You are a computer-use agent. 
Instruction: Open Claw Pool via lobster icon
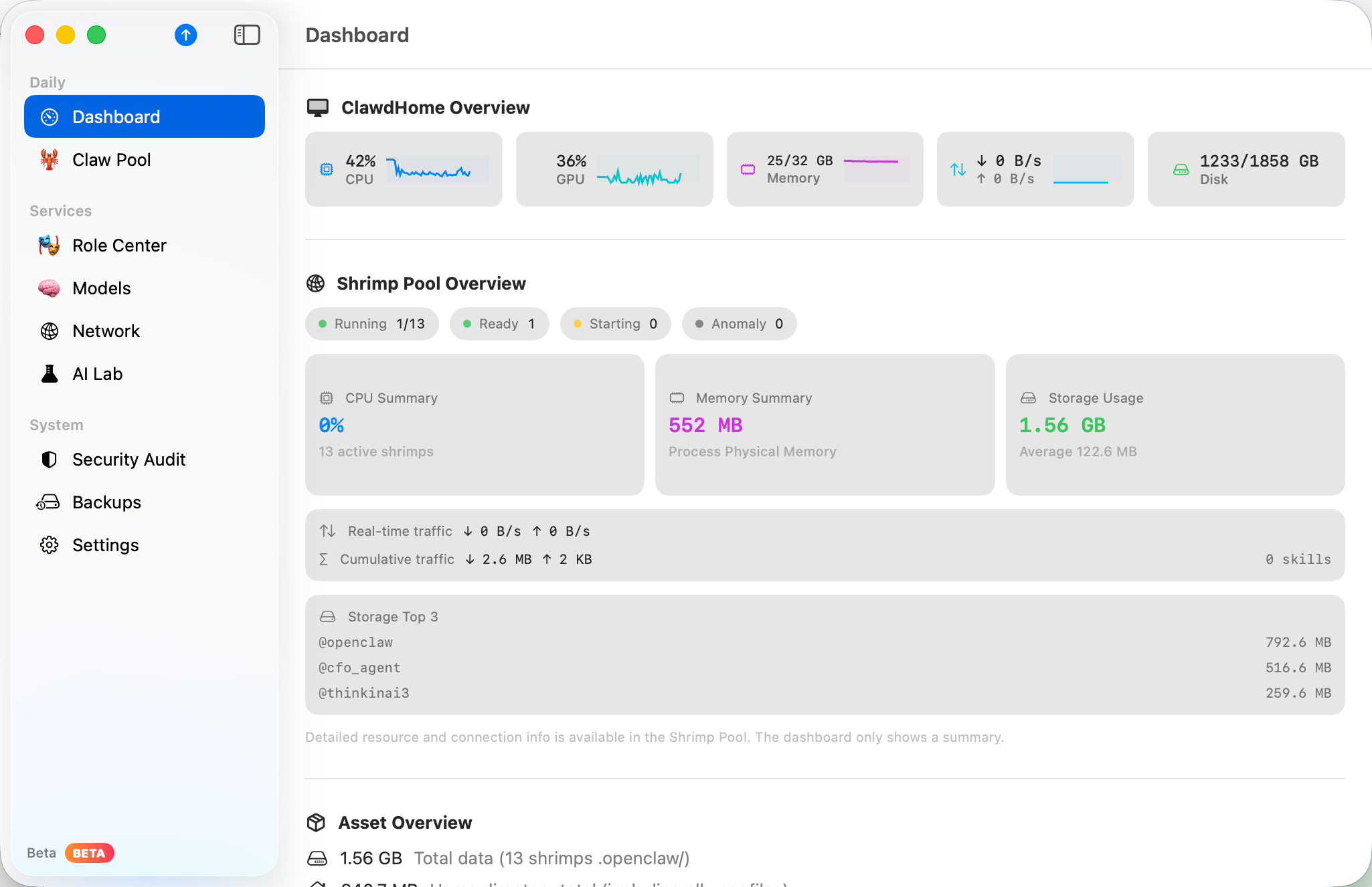point(49,160)
